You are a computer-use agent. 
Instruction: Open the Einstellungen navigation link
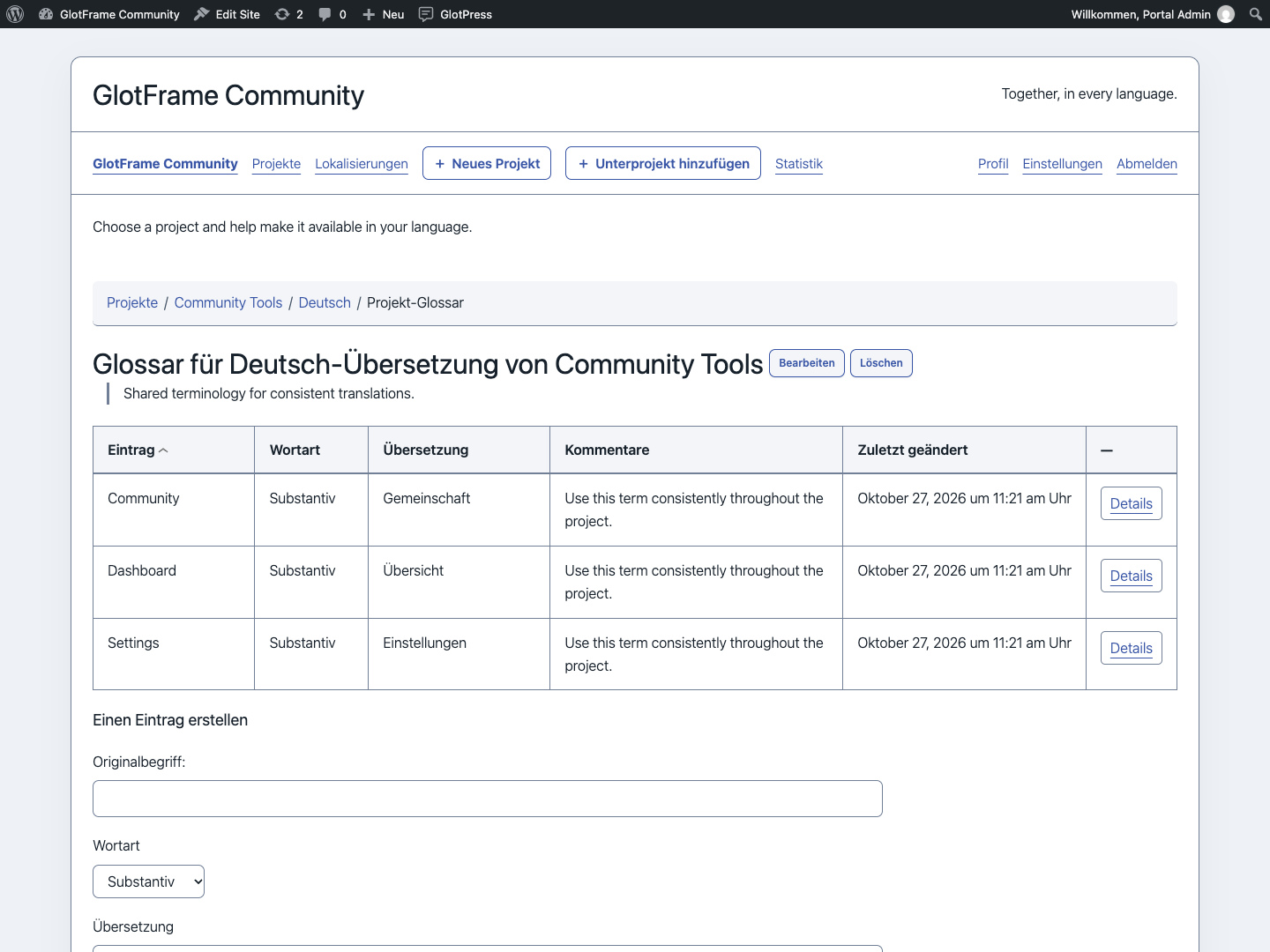click(x=1063, y=164)
